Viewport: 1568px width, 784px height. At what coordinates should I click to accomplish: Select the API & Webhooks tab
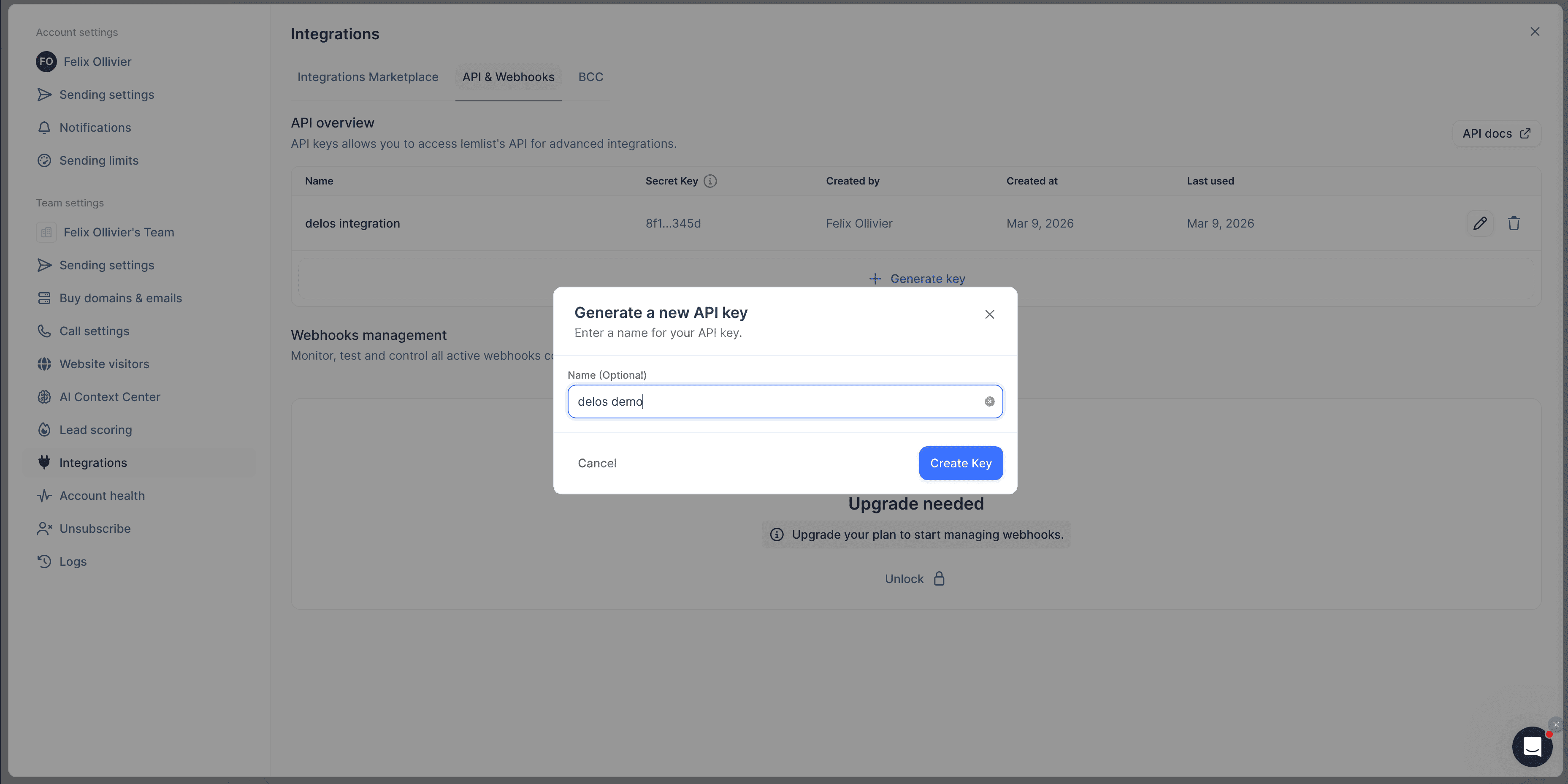[x=508, y=77]
